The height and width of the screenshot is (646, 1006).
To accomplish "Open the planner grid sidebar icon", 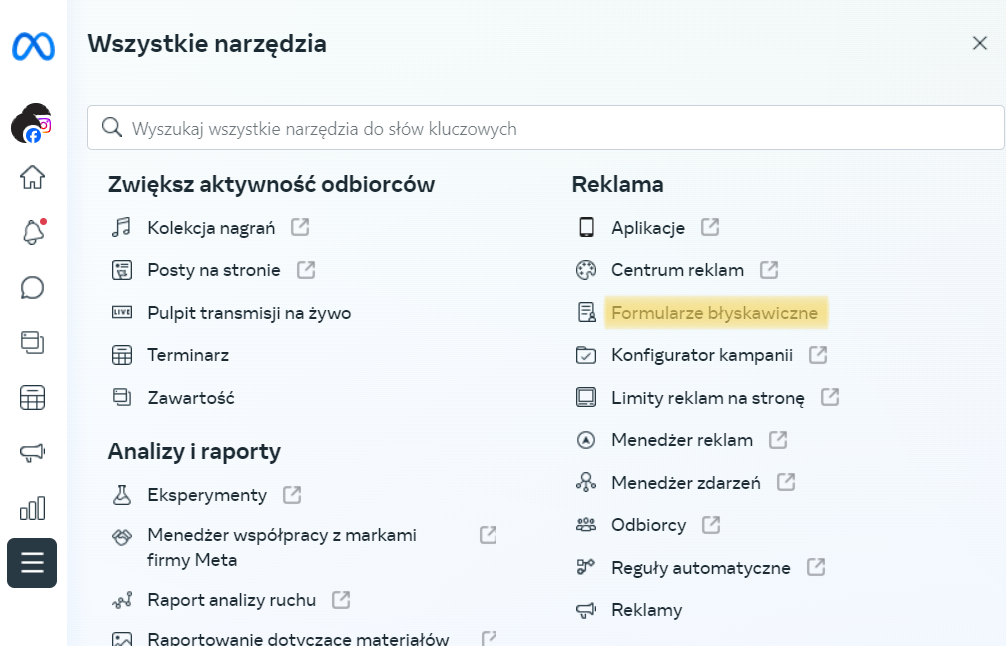I will click(x=33, y=398).
